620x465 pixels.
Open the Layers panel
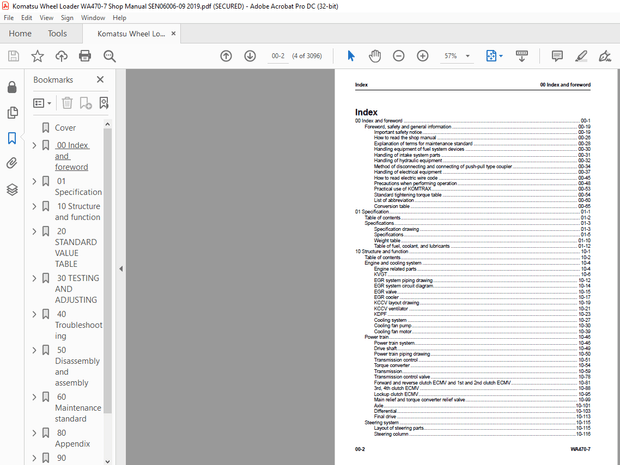[x=12, y=190]
